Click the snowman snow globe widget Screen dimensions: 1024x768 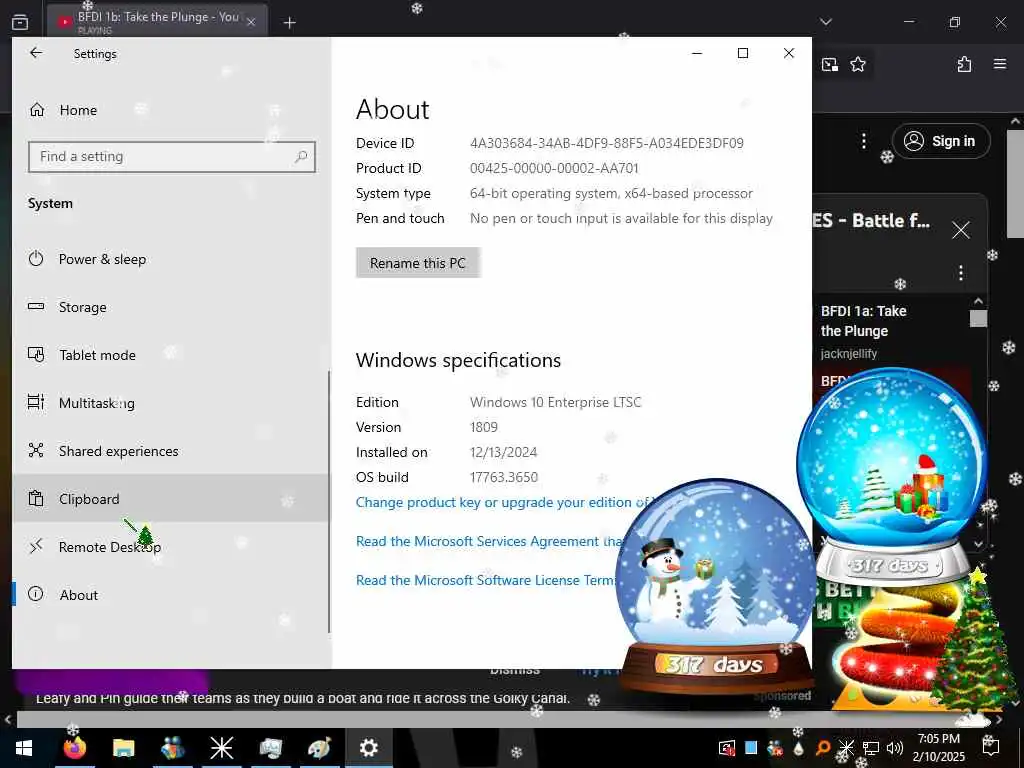(714, 586)
